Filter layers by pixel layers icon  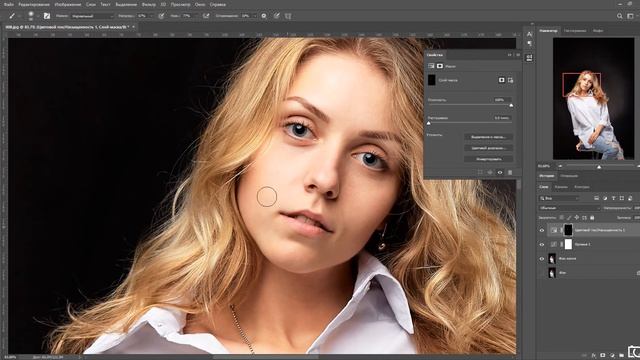pyautogui.click(x=596, y=198)
